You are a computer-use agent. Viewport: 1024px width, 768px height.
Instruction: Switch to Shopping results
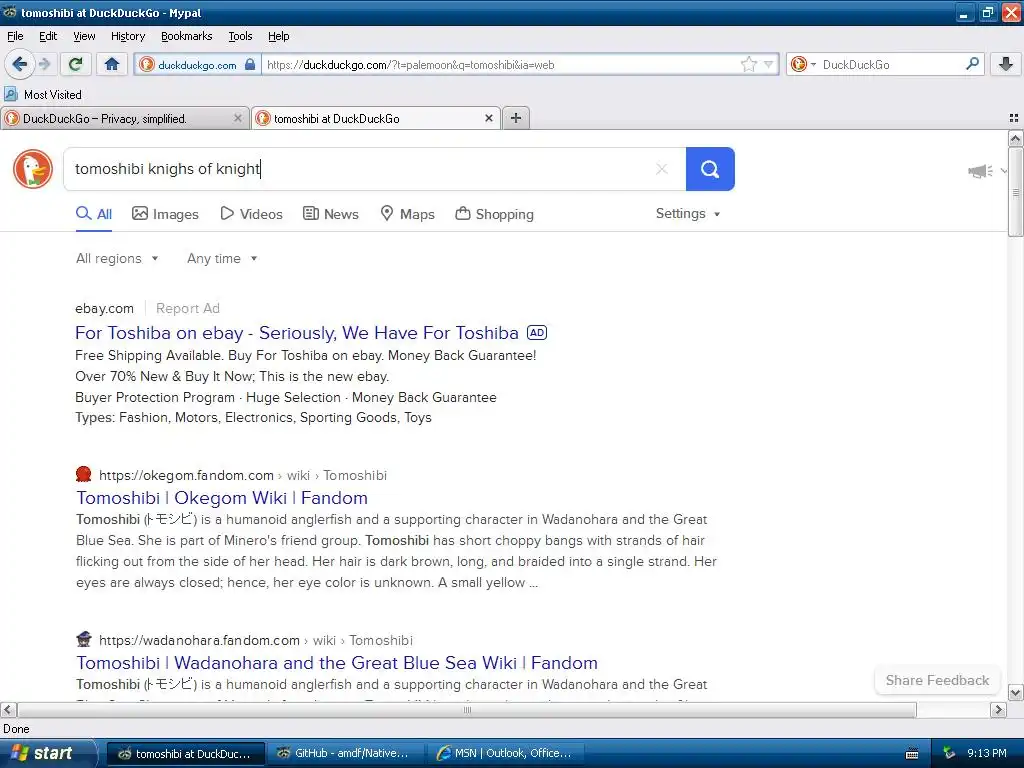click(494, 214)
